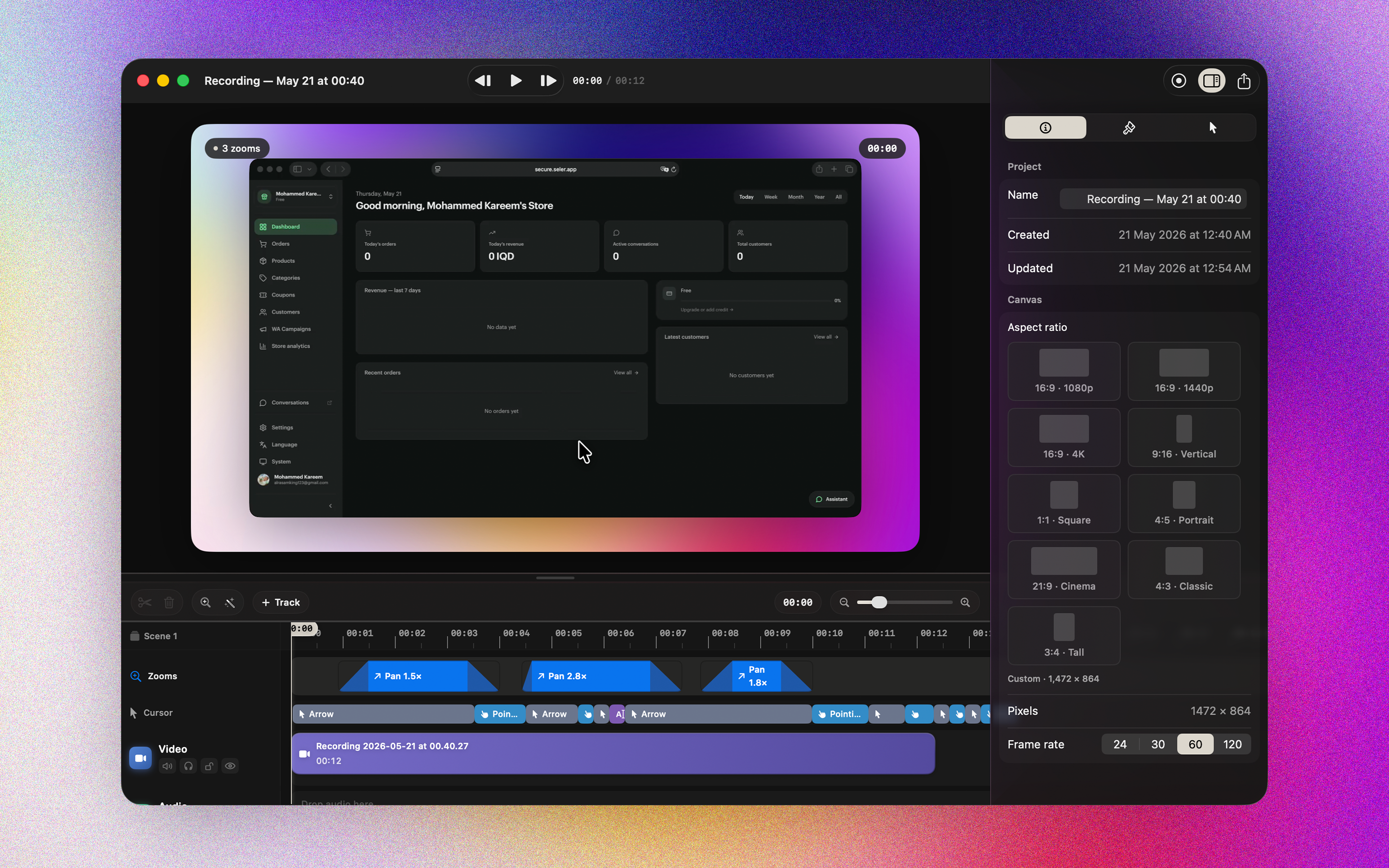Choose the 4:3 · Classic aspect ratio
The image size is (1389, 868).
tap(1184, 569)
